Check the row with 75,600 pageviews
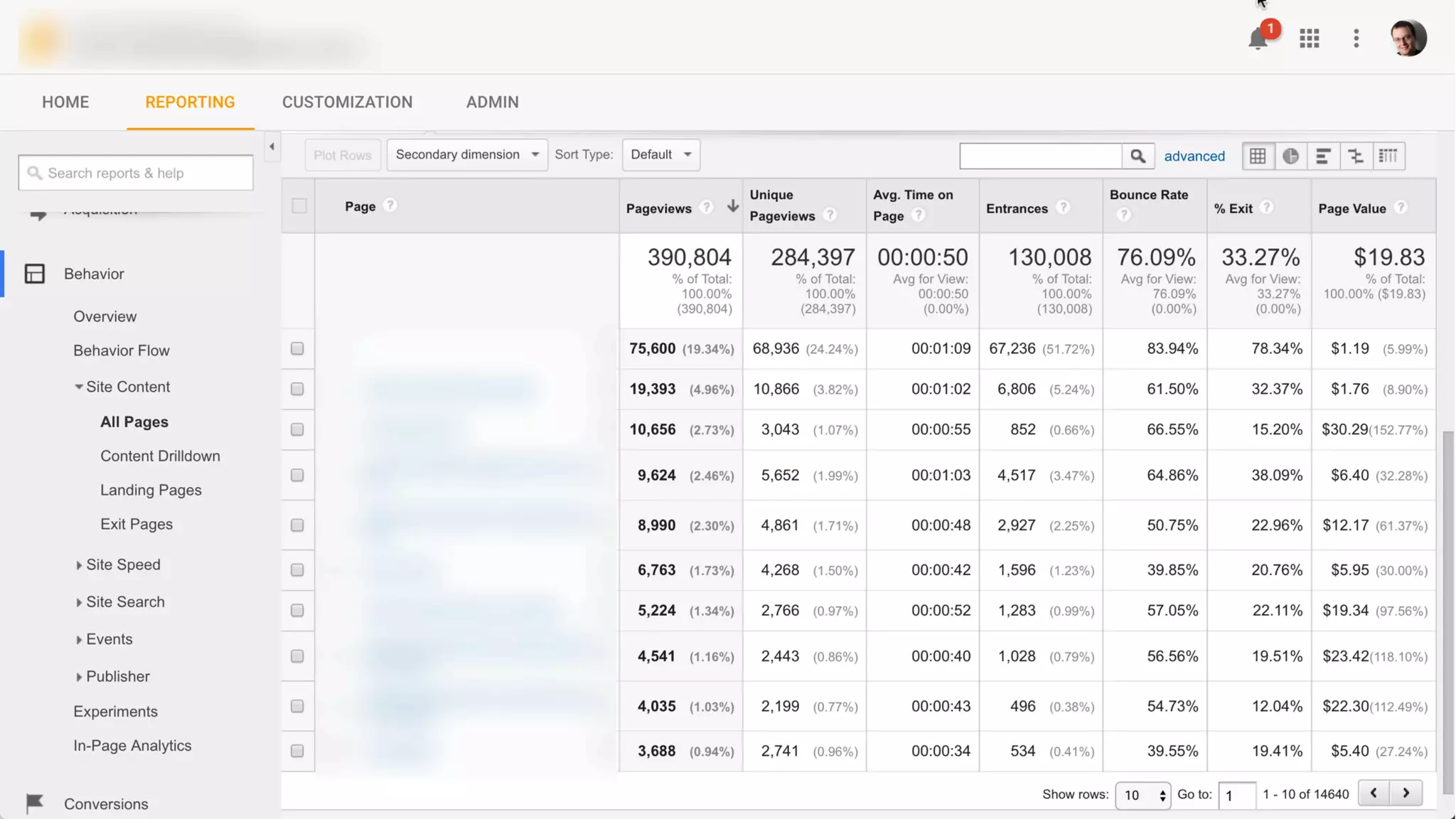This screenshot has width=1456, height=819. tap(297, 348)
